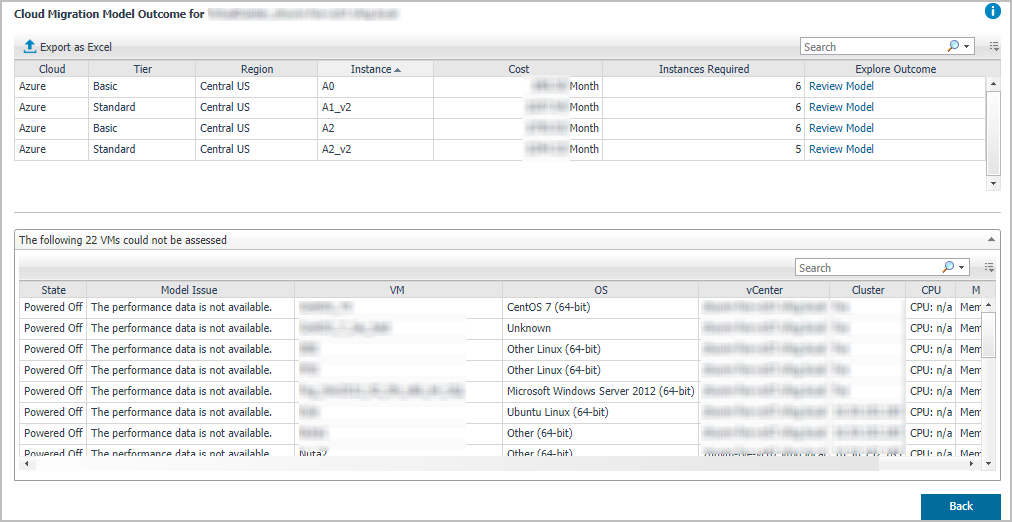Screen dimensions: 1012x522
Task: Select the Ubuntu Linux (64-bit) cell
Action: click(x=600, y=412)
